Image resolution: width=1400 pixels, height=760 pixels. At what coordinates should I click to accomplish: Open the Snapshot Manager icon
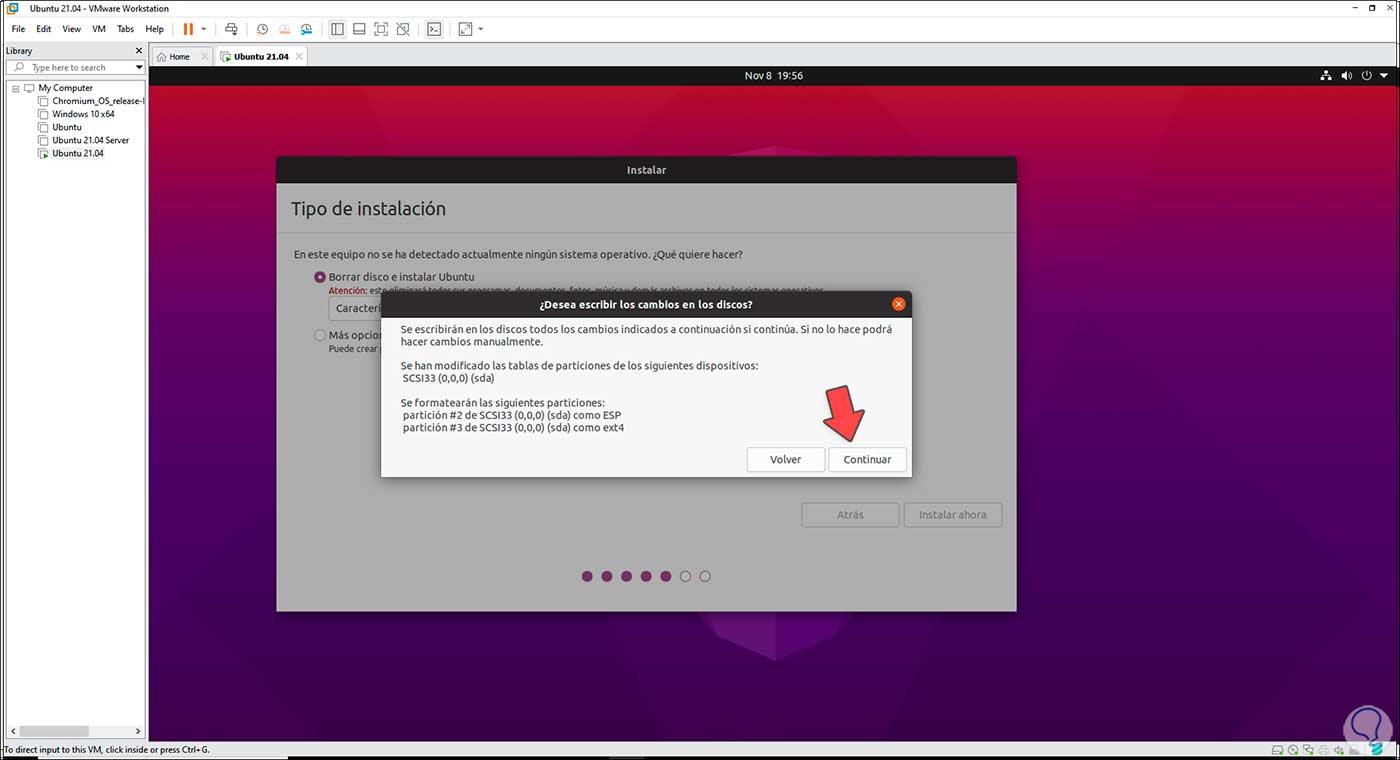(306, 29)
